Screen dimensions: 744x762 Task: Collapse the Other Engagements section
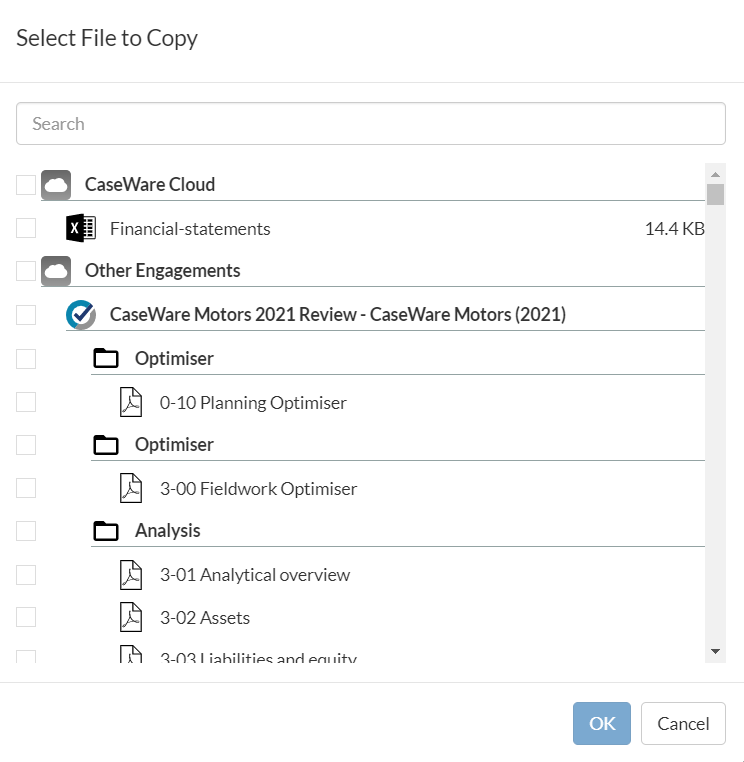[x=162, y=271]
